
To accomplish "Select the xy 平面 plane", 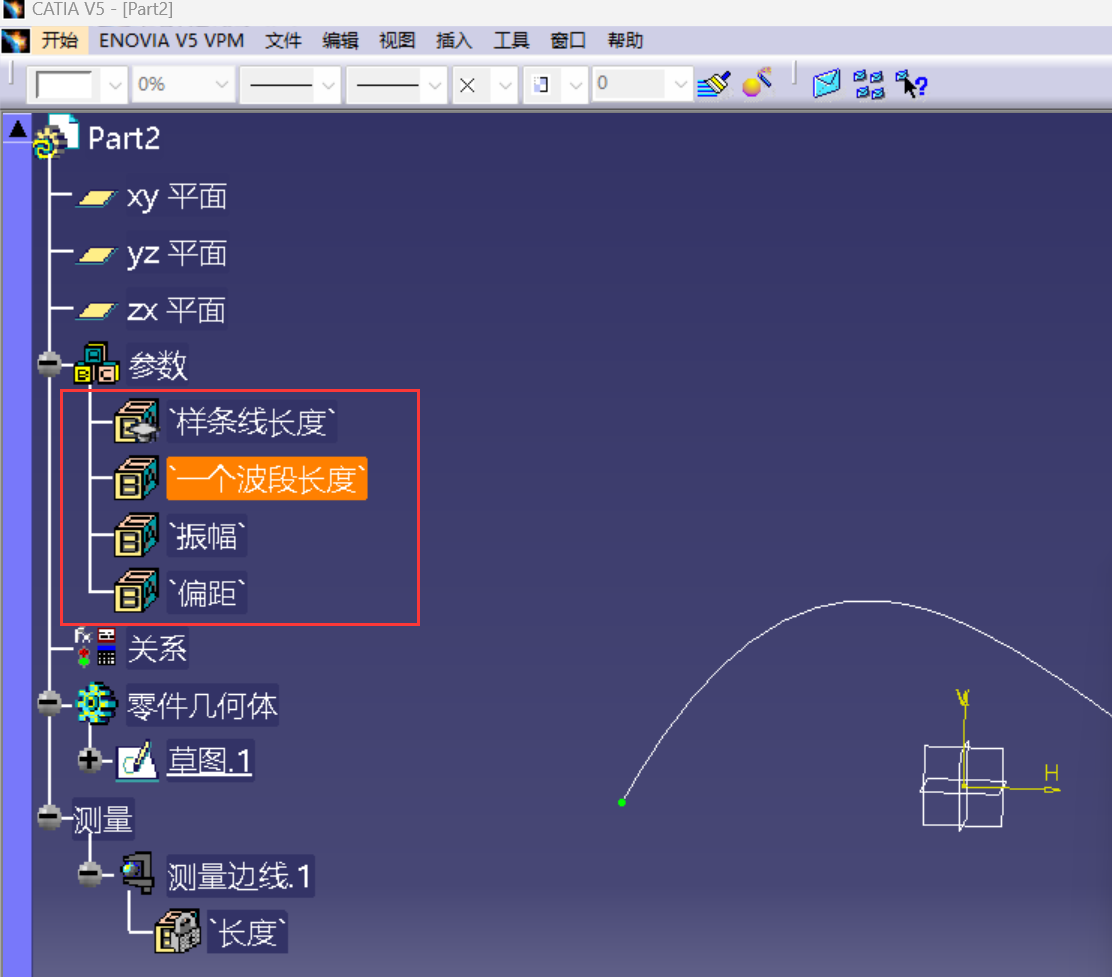I will [x=177, y=196].
